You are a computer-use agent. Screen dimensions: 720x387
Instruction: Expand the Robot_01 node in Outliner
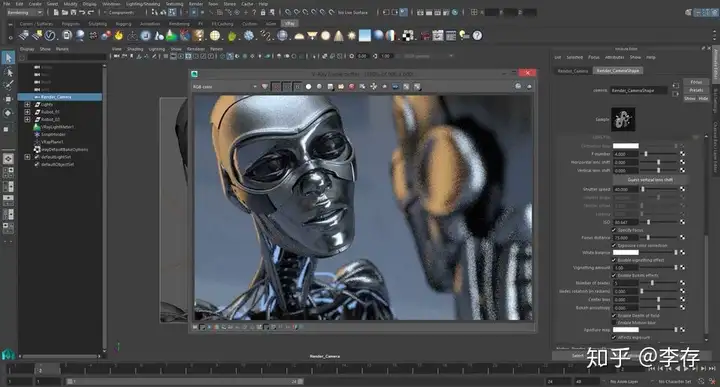[27, 112]
